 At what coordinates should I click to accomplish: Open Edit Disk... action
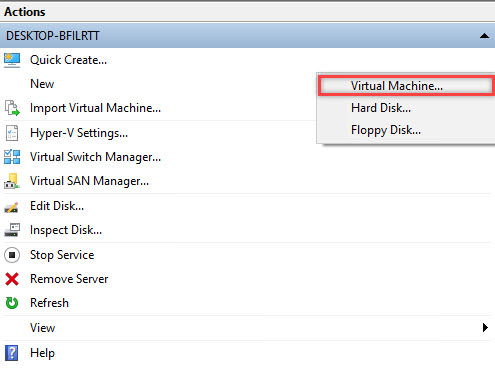coord(57,206)
